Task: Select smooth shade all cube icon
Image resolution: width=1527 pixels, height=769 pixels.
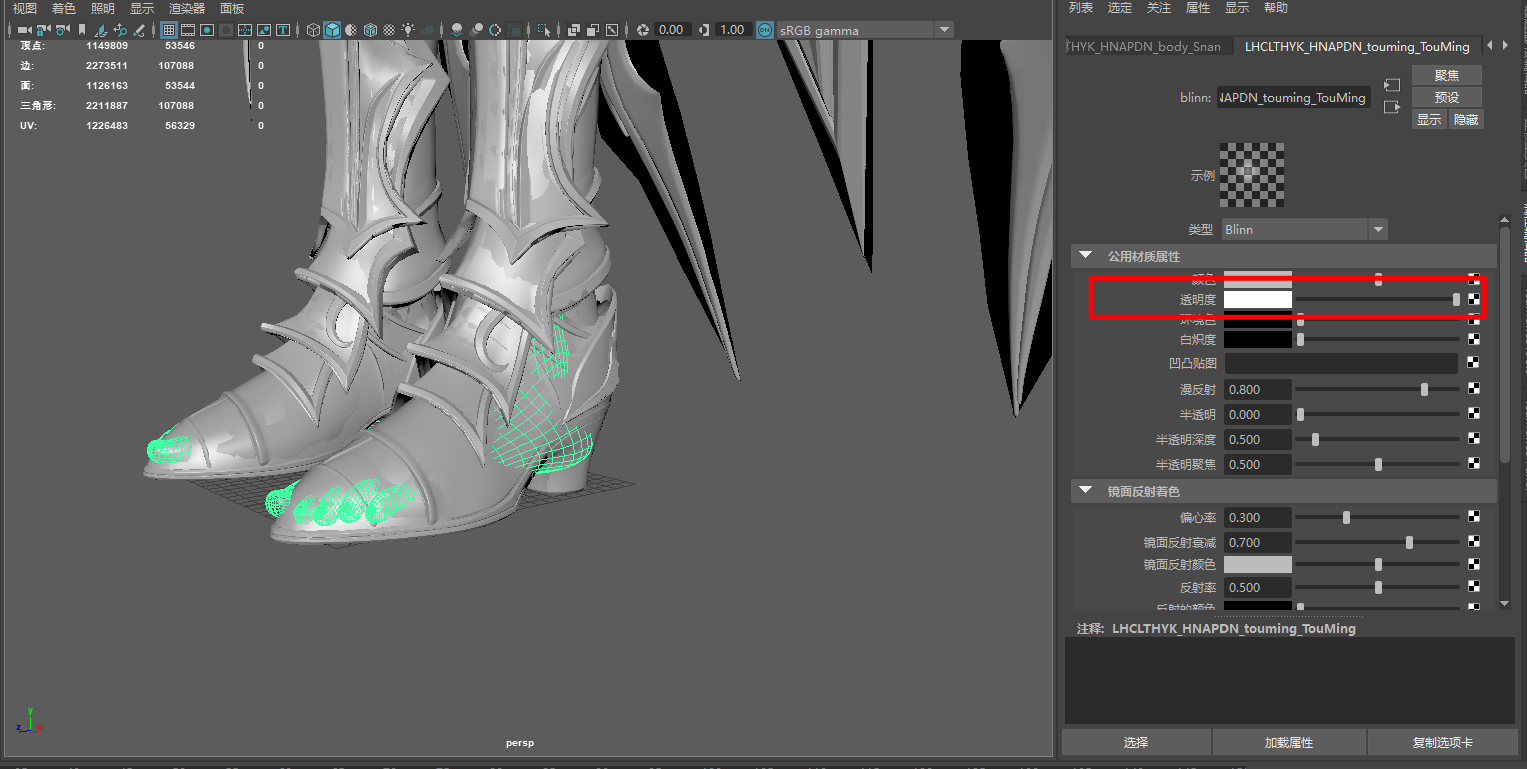Action: tap(332, 30)
